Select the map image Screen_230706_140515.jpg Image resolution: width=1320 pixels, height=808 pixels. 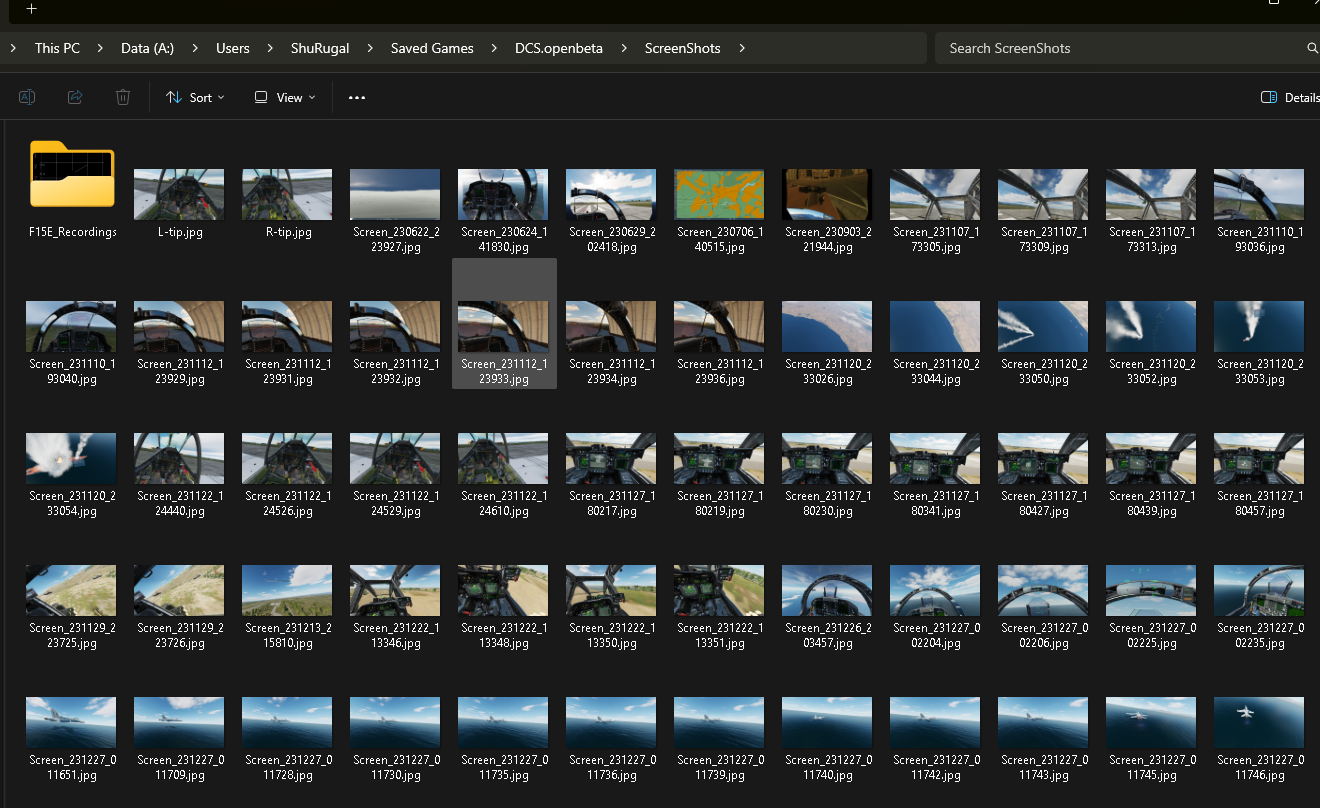click(x=719, y=194)
